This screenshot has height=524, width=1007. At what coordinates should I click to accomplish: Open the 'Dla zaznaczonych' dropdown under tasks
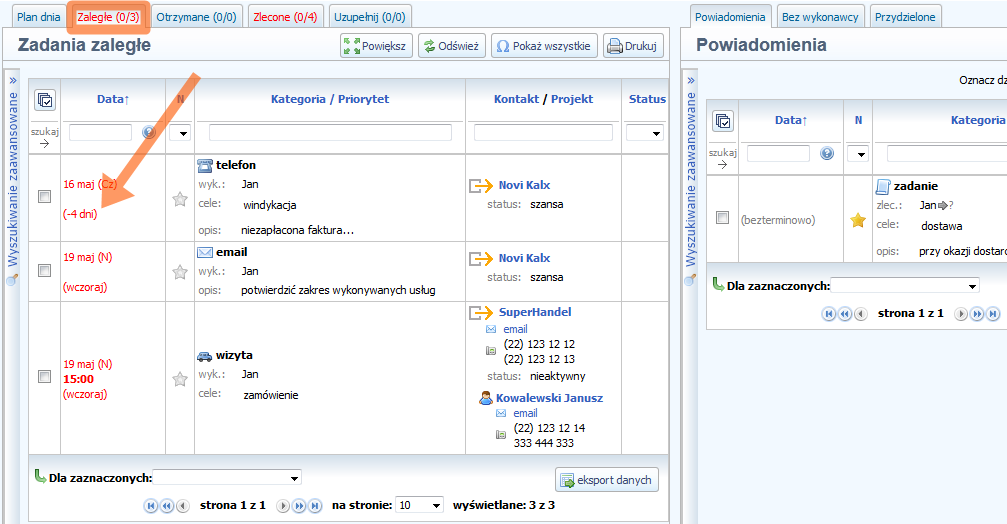tap(226, 478)
